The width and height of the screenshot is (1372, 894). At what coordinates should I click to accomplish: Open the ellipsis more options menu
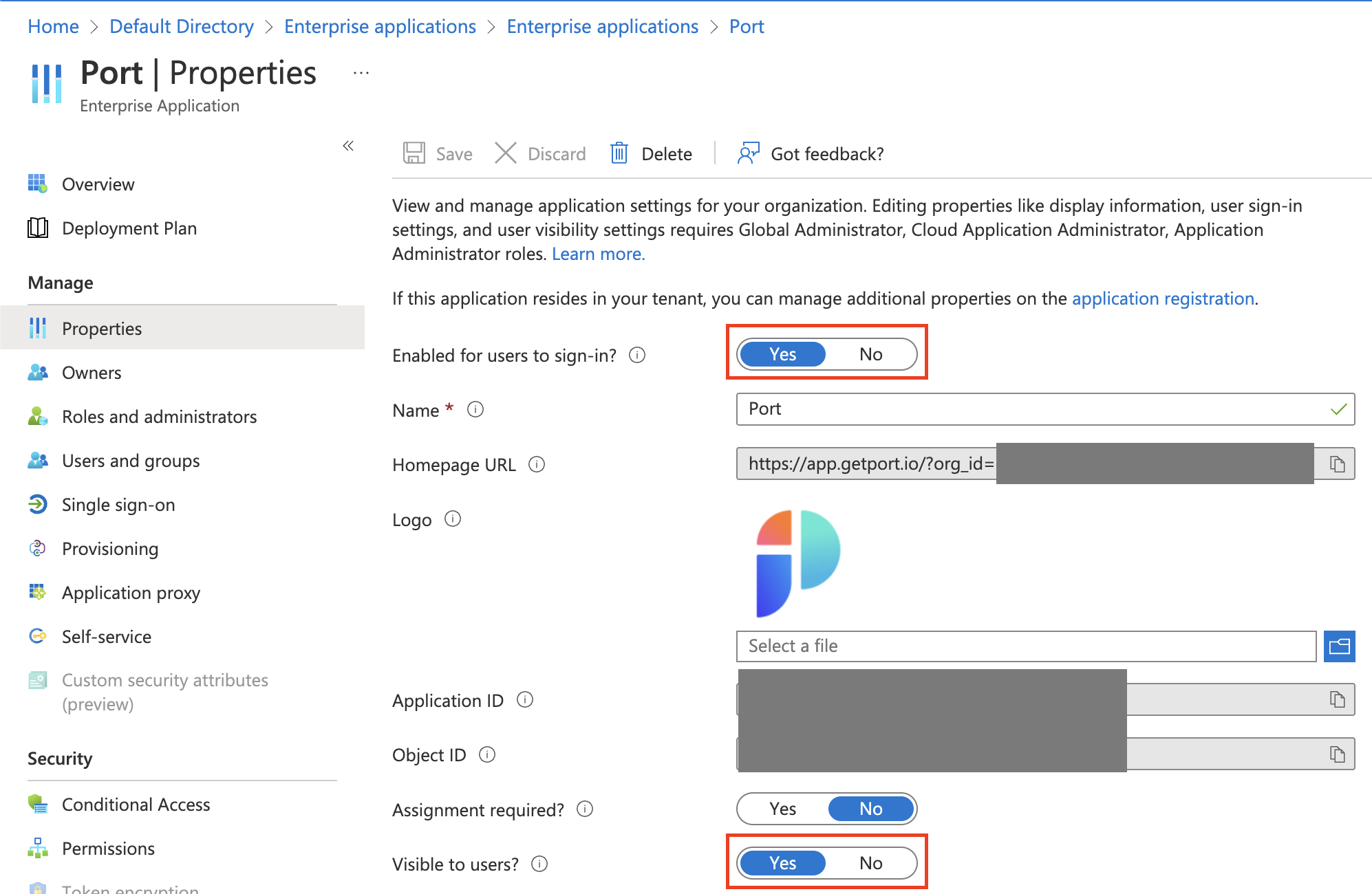coord(361,73)
